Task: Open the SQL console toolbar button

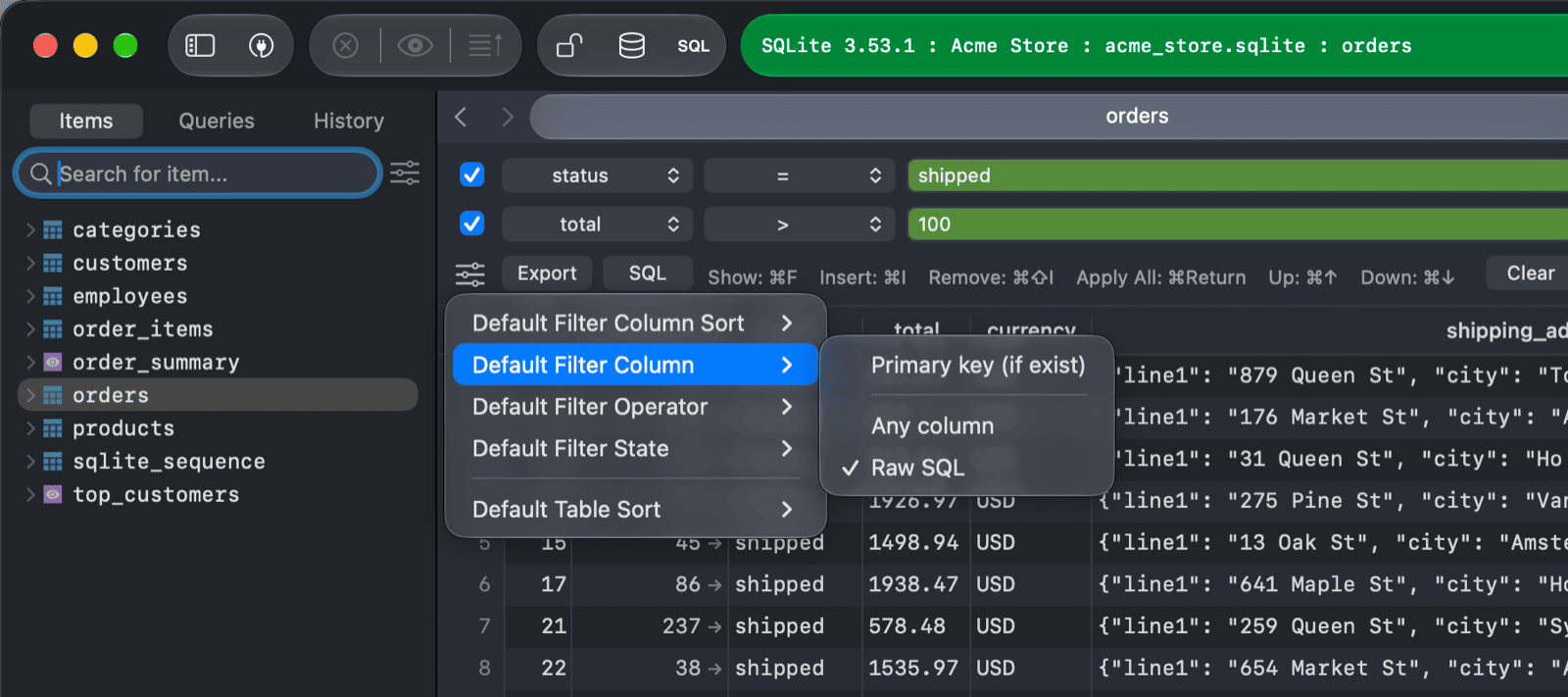Action: pos(693,46)
